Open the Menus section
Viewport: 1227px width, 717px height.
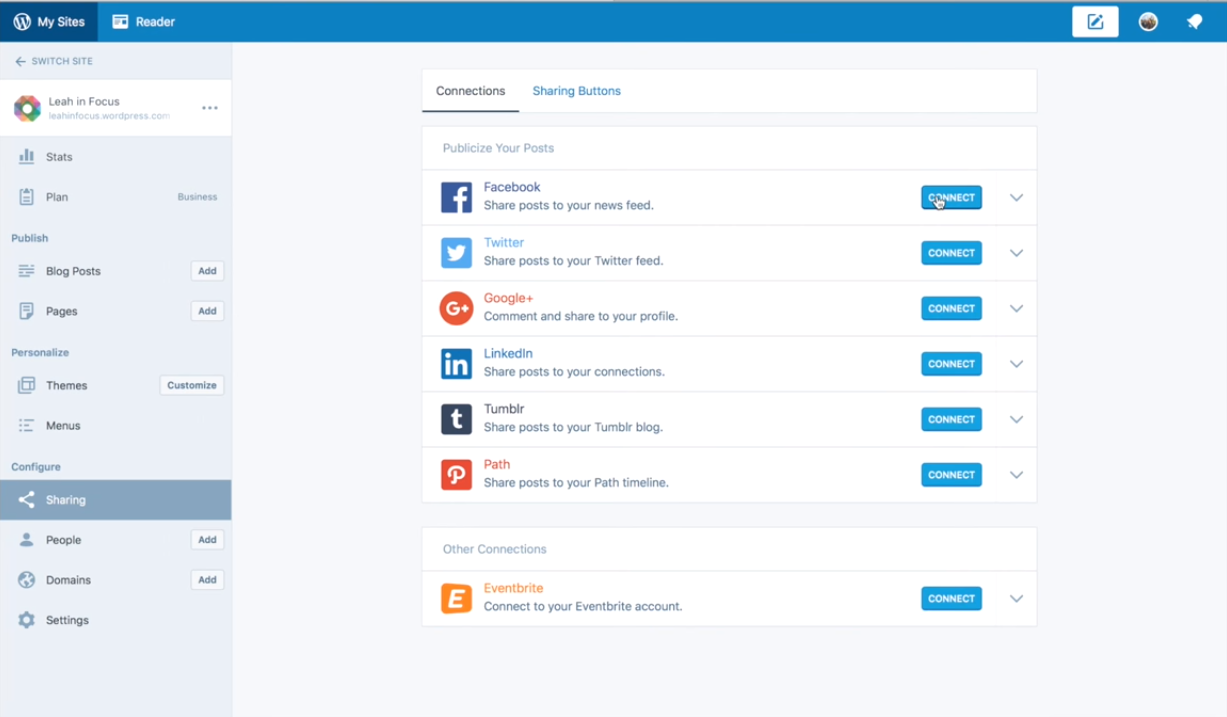(x=64, y=425)
